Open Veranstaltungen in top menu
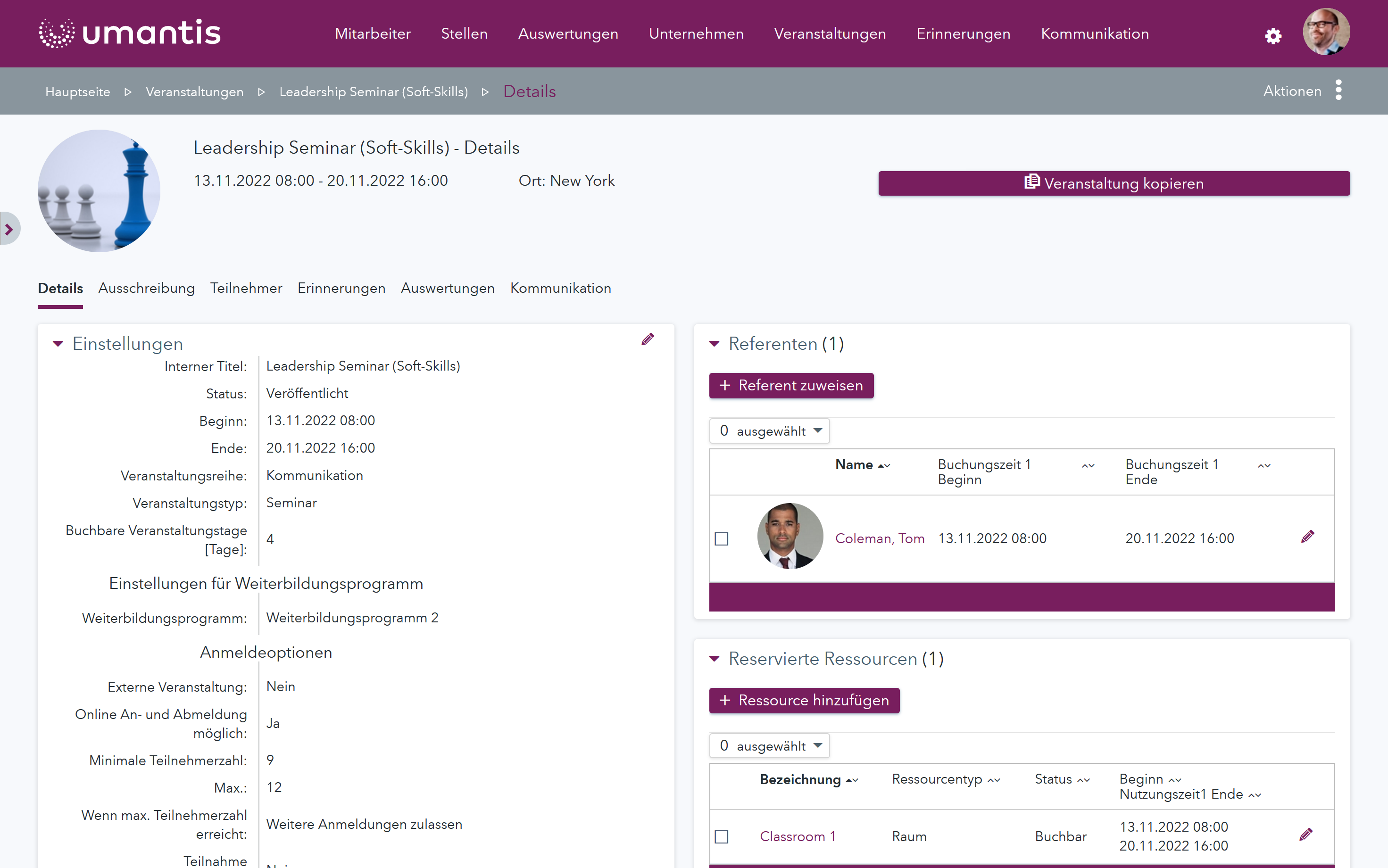1388x868 pixels. pyautogui.click(x=829, y=34)
